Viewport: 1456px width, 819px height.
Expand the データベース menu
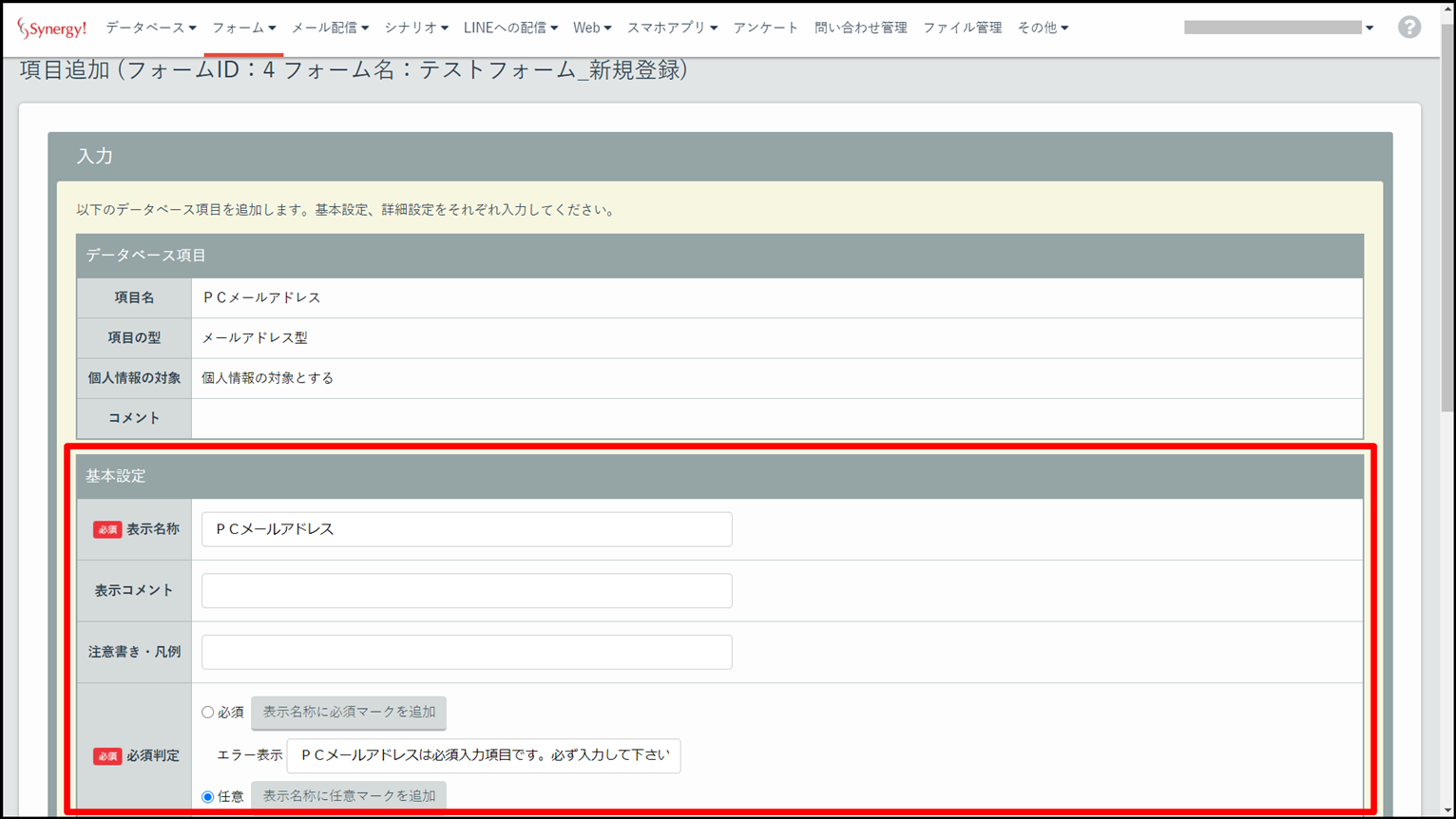coord(150,29)
